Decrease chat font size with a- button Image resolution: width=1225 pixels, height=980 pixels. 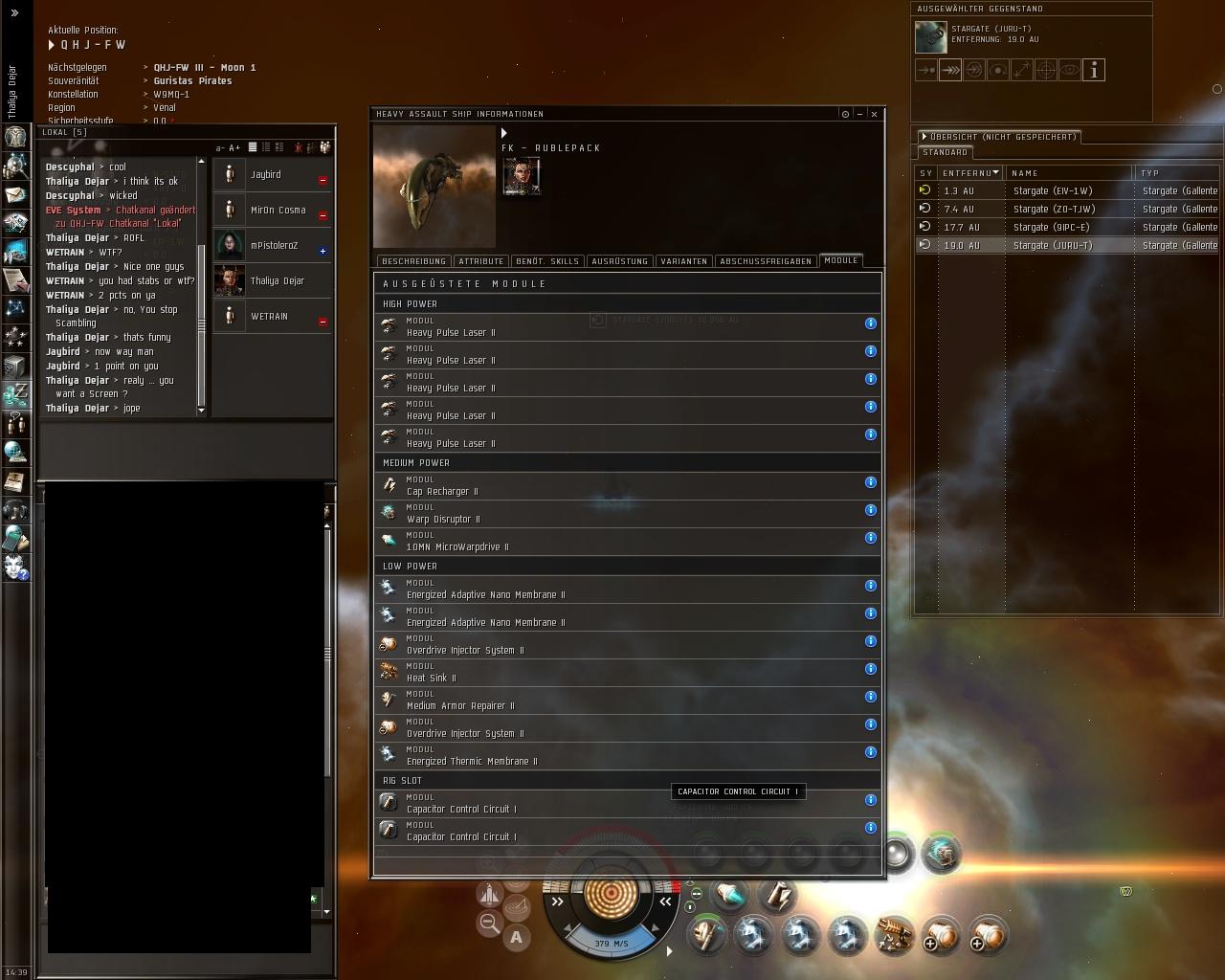click(220, 148)
